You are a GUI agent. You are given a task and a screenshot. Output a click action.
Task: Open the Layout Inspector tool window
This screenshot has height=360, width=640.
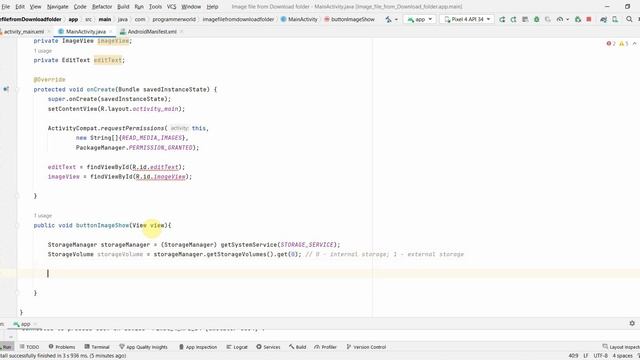click(621, 347)
